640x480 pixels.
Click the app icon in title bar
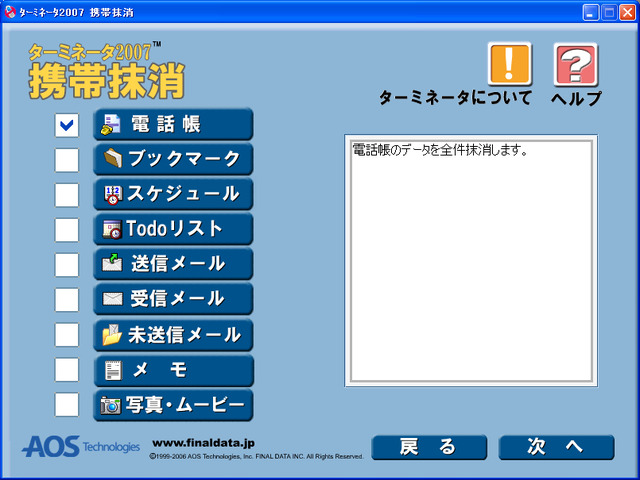10,12
